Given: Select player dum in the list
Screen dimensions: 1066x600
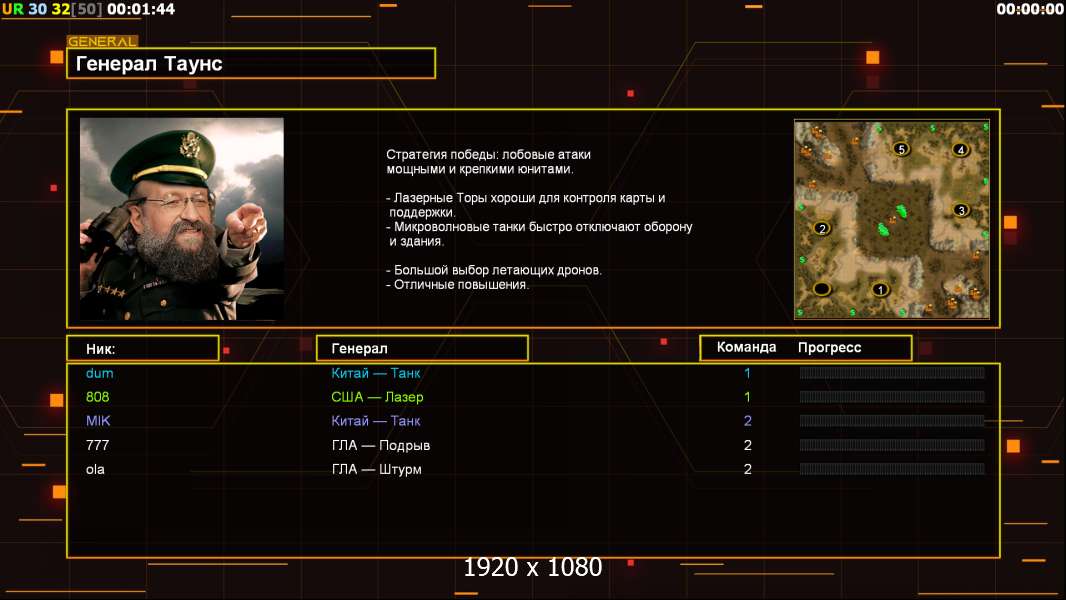Looking at the screenshot, I should coord(100,373).
